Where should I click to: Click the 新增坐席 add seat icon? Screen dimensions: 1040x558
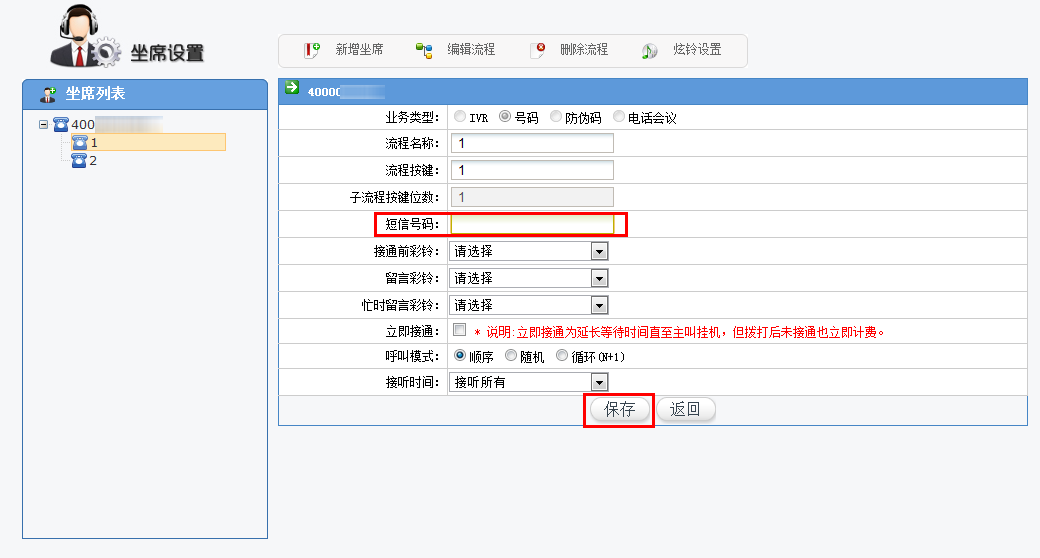[312, 50]
